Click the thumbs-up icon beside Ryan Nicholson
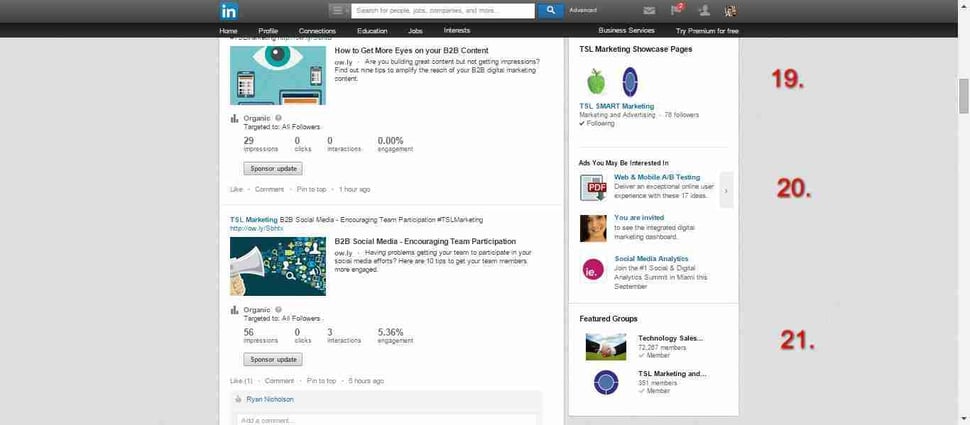The width and height of the screenshot is (970, 425). pyautogui.click(x=239, y=400)
